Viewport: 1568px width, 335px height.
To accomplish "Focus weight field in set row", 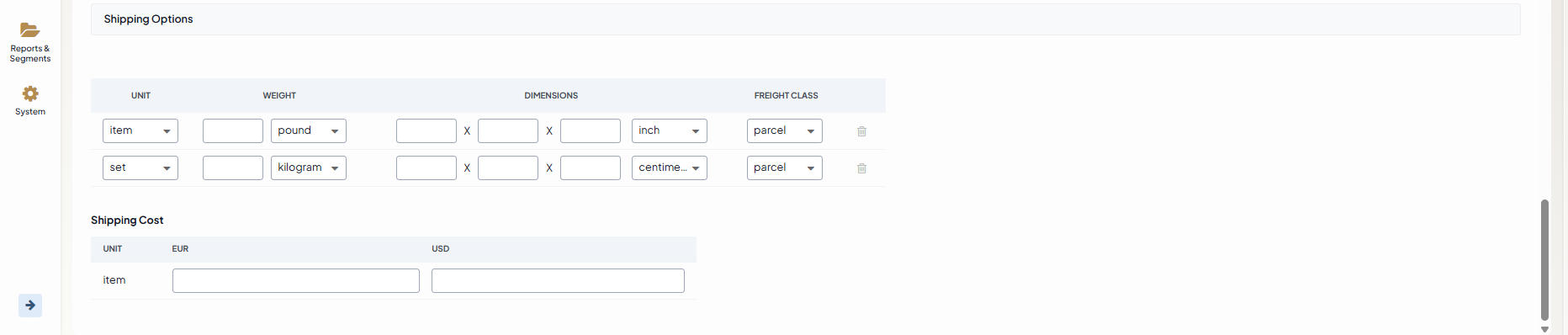I will [233, 167].
